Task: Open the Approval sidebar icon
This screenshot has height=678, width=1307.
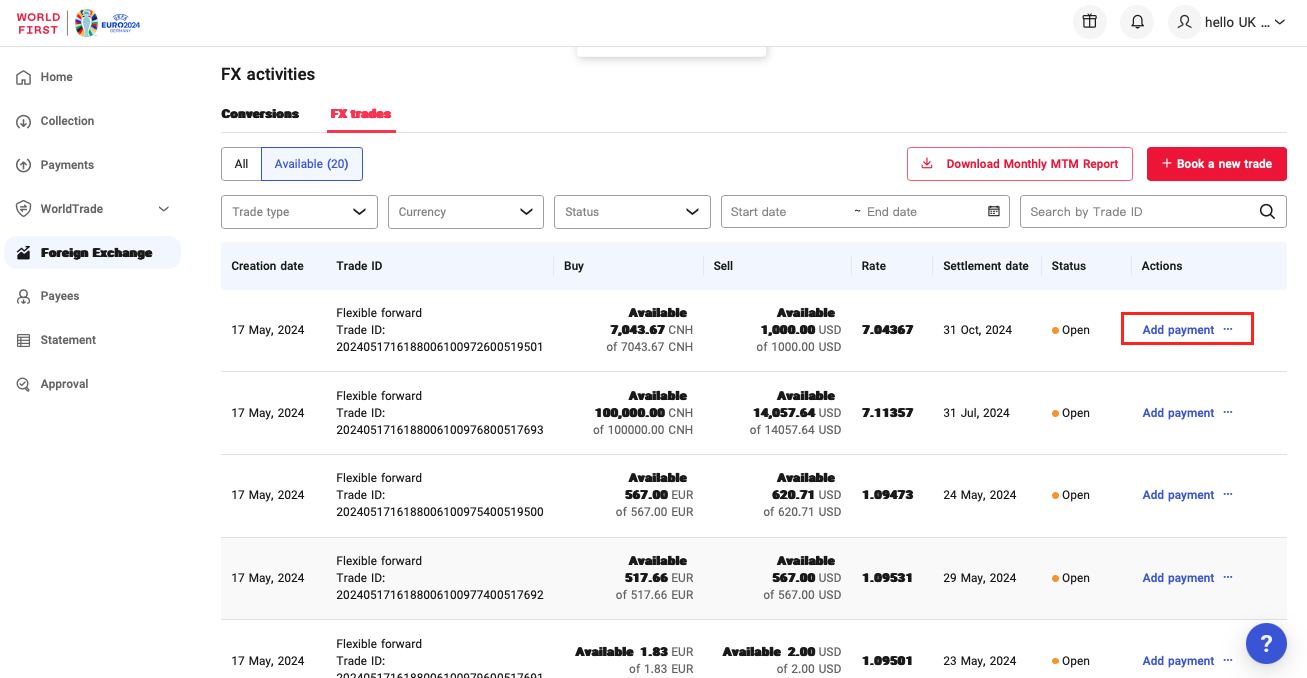Action: click(24, 384)
